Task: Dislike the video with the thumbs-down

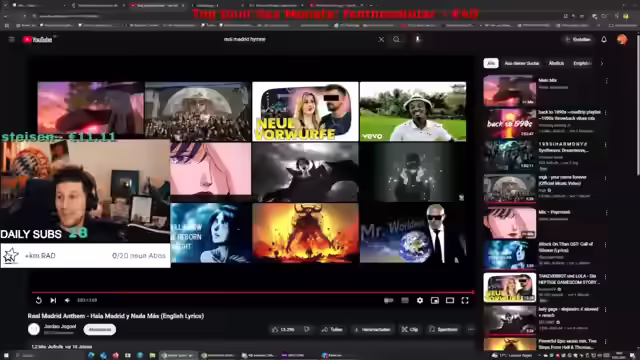Action: click(x=307, y=329)
